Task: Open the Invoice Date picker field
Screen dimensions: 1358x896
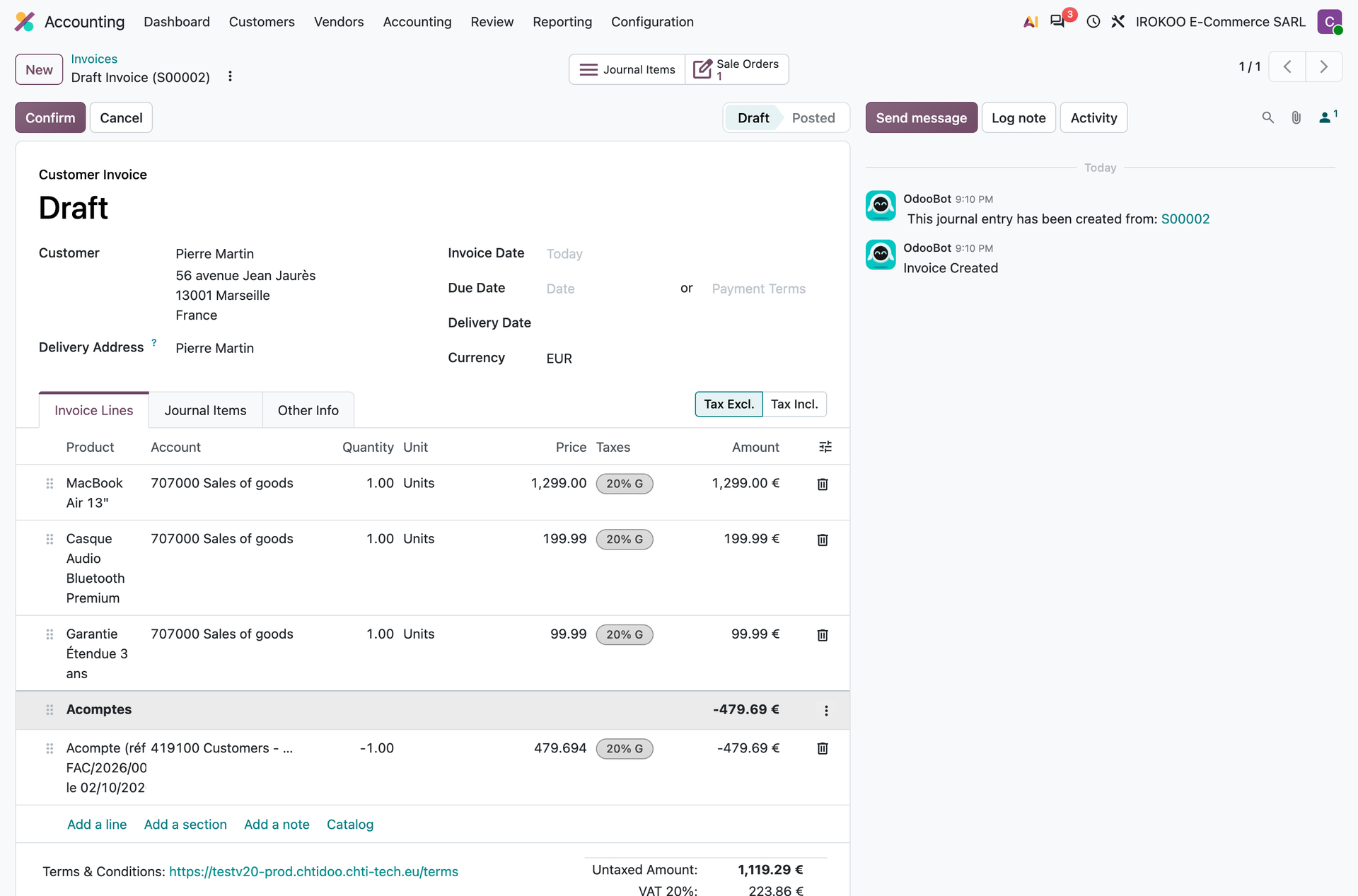Action: (x=686, y=254)
